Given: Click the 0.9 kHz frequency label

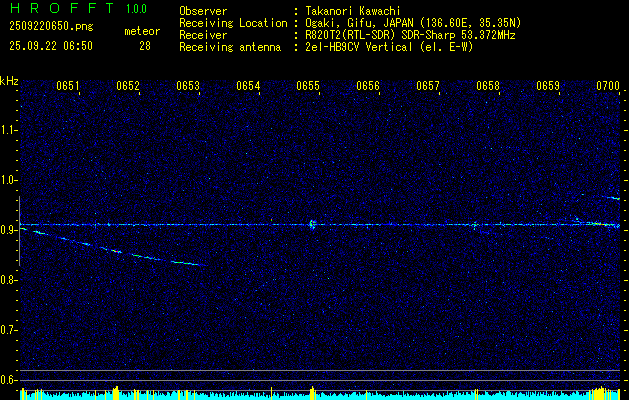Looking at the screenshot, I should point(9,230).
